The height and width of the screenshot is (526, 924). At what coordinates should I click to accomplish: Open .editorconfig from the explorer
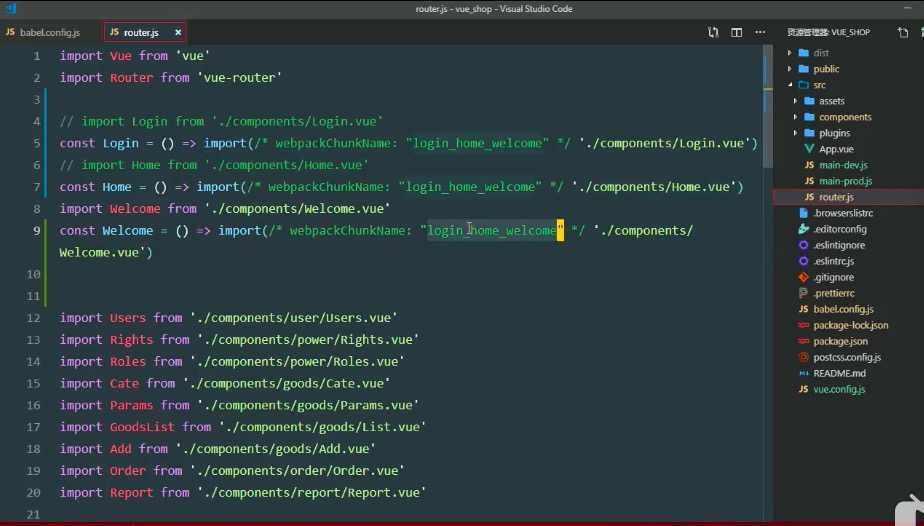pos(840,229)
